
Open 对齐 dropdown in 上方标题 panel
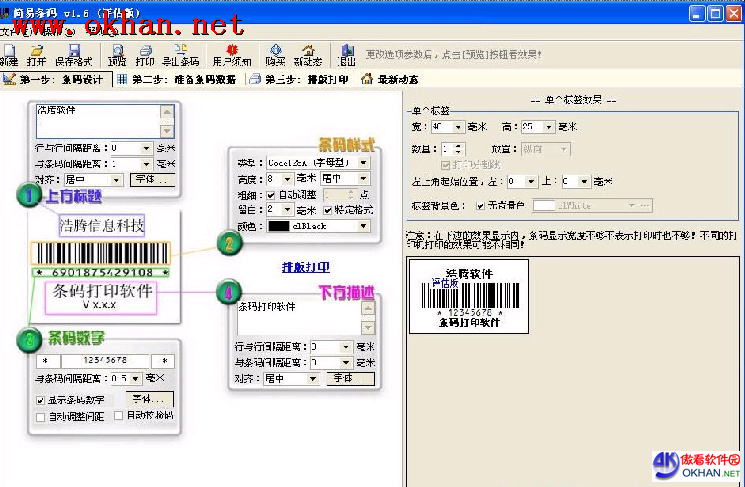click(x=116, y=180)
